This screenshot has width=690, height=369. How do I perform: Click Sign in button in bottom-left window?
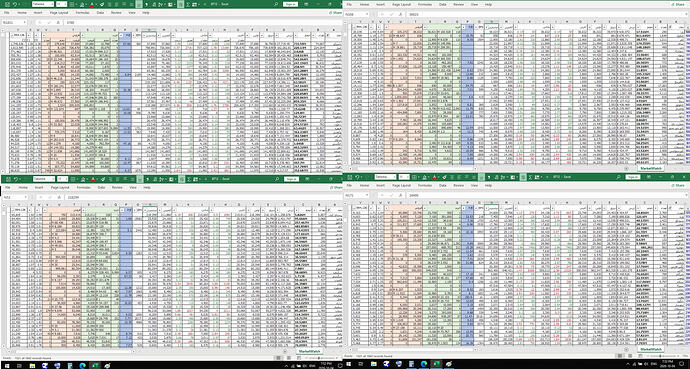click(x=292, y=179)
